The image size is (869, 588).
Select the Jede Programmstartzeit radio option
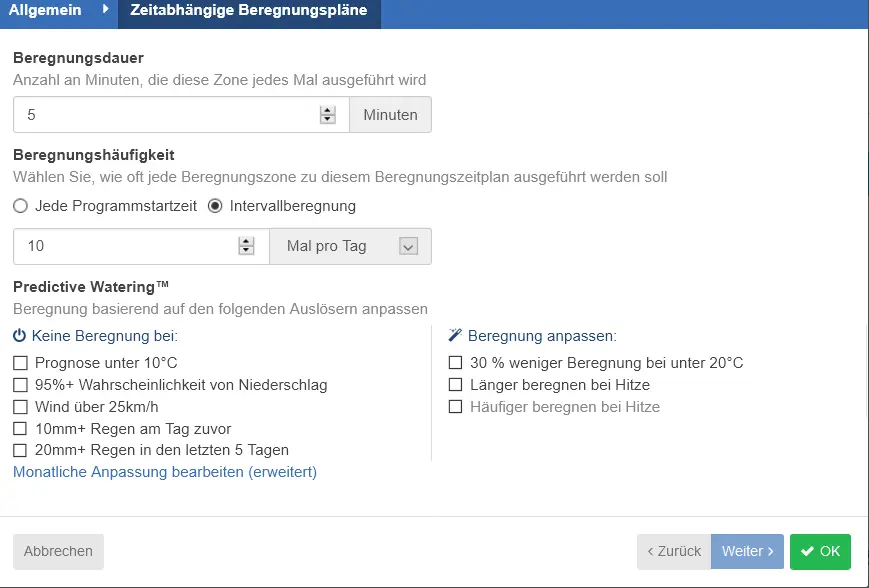pyautogui.click(x=20, y=206)
